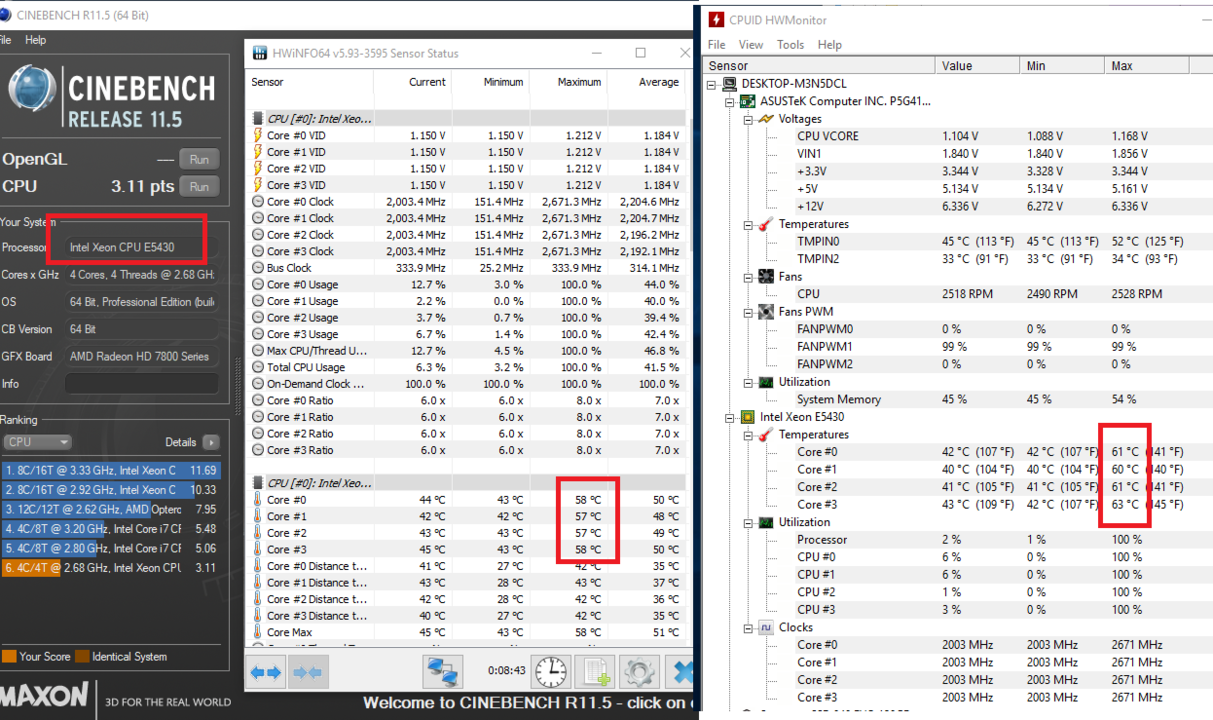Open the network monitors icon in HWiNFO toolbar
Viewport: 1213px width, 720px height.
click(x=442, y=671)
